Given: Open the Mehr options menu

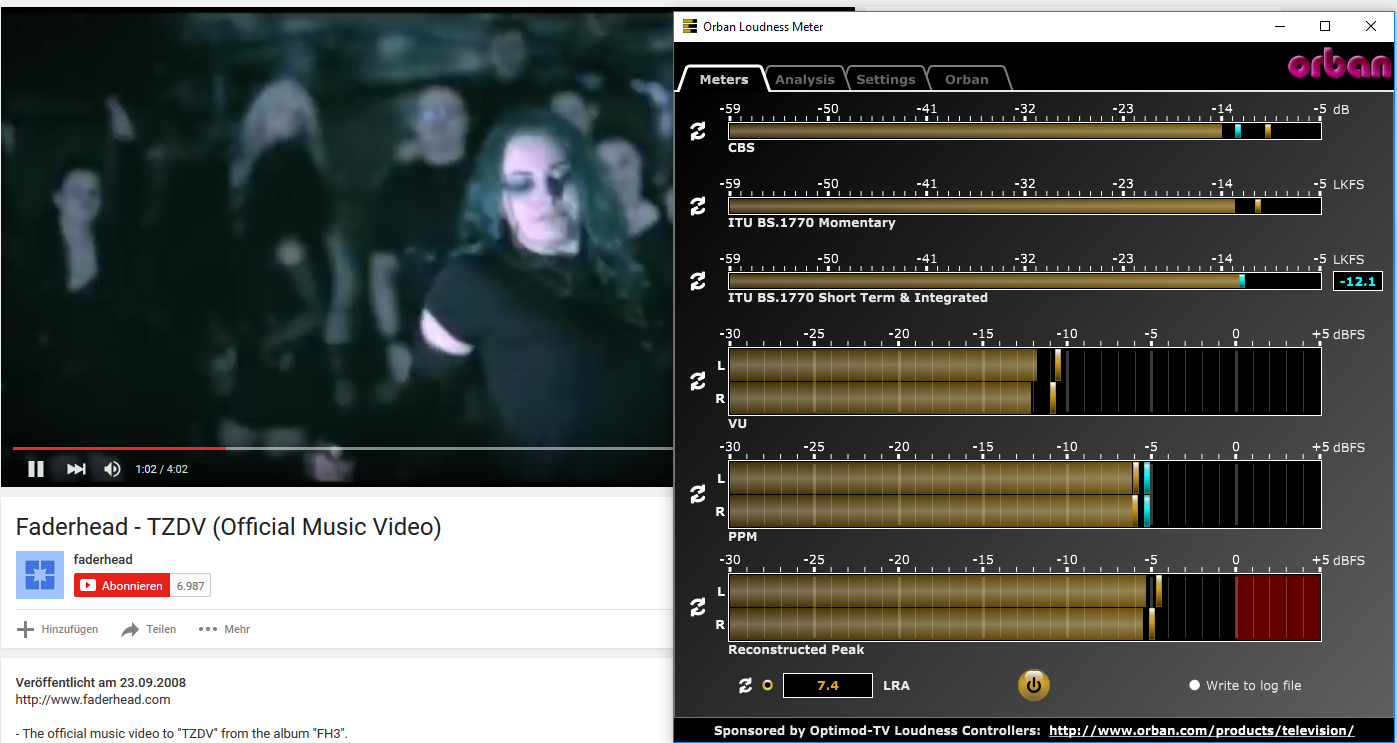Looking at the screenshot, I should (224, 629).
